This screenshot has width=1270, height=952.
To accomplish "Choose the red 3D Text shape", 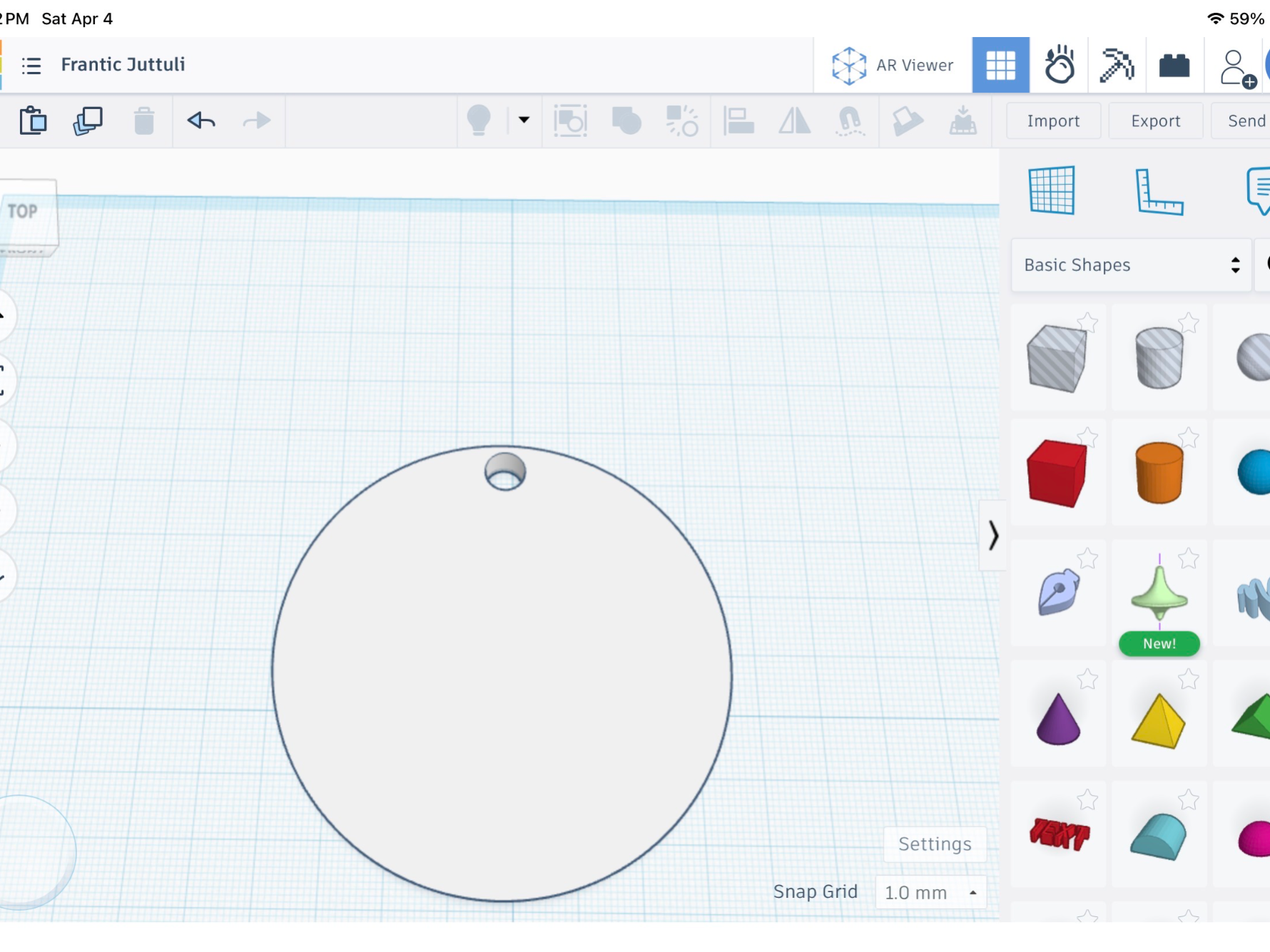I will click(x=1060, y=834).
